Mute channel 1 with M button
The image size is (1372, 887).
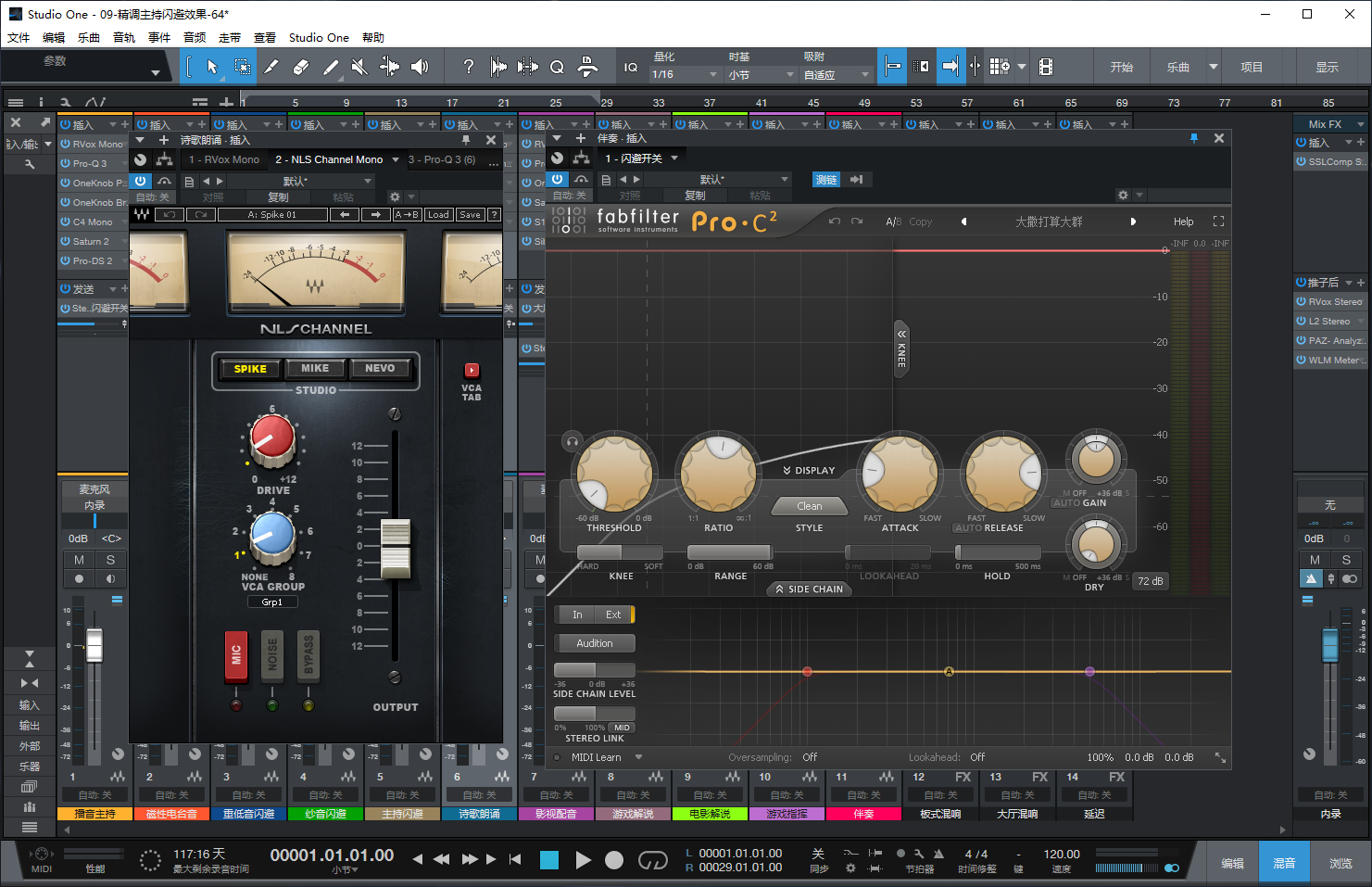point(79,560)
